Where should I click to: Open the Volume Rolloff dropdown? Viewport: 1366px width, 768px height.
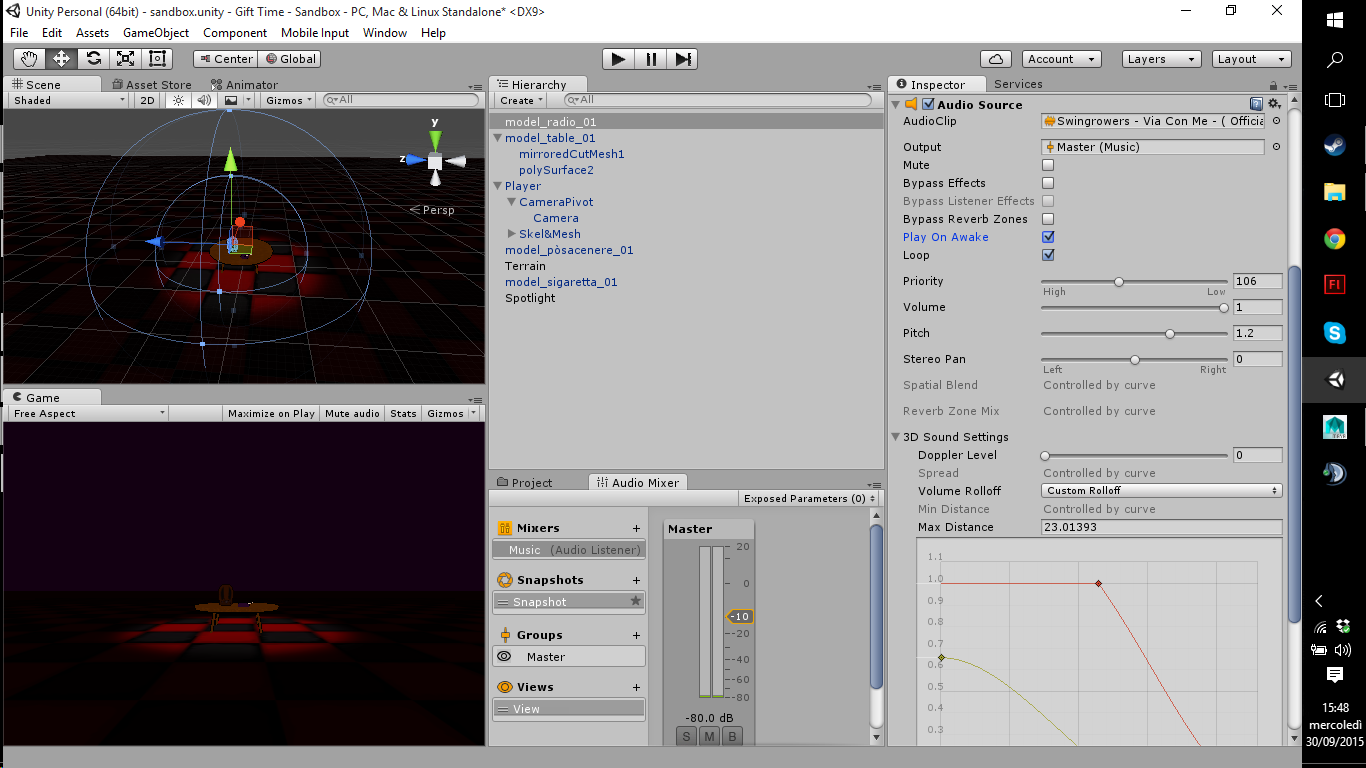(x=1162, y=491)
